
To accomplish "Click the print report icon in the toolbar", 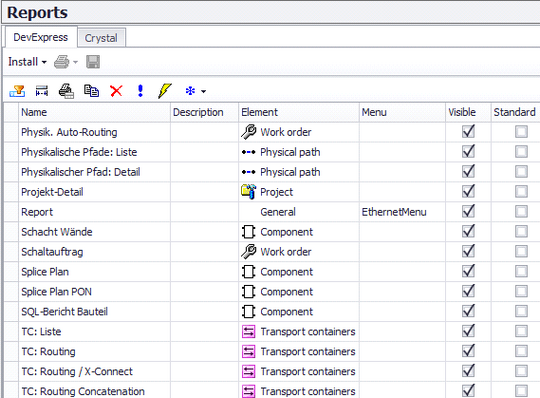I will point(66,91).
